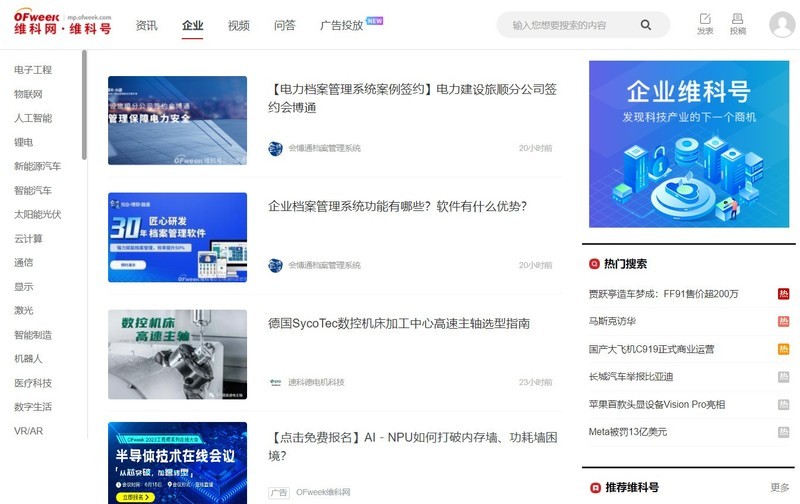Click 23小时前 timestamp on SycoTec article

coord(535,382)
